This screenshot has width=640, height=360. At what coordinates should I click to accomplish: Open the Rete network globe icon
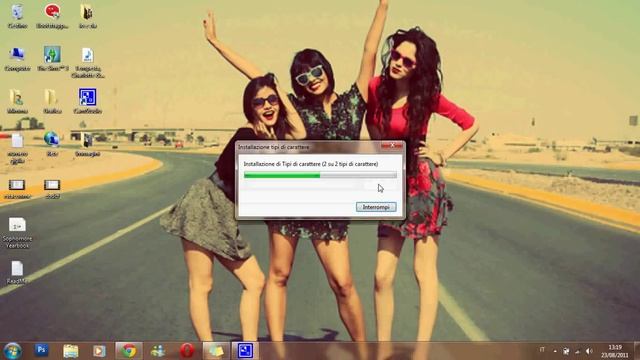pyautogui.click(x=52, y=144)
